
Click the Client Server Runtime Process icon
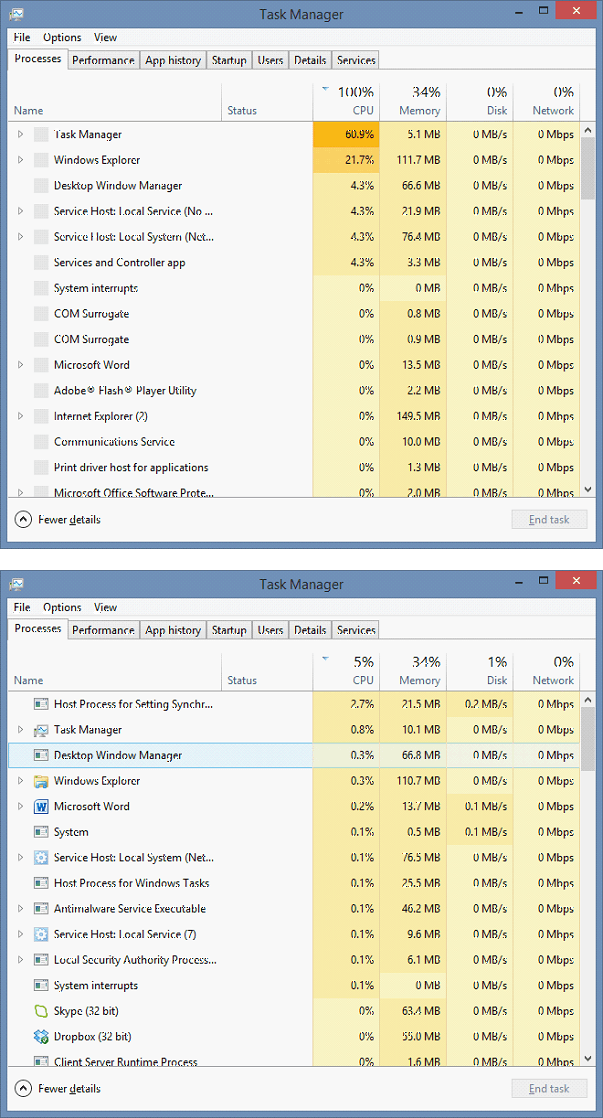[40, 1062]
